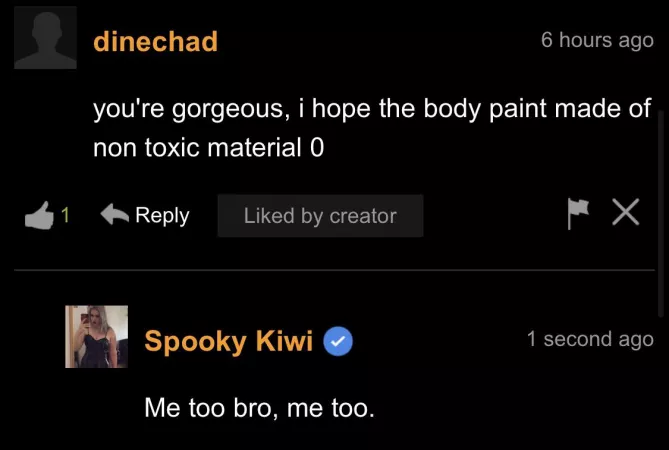Open dinechad's default avatar silhouette
This screenshot has width=669, height=450.
[x=46, y=37]
